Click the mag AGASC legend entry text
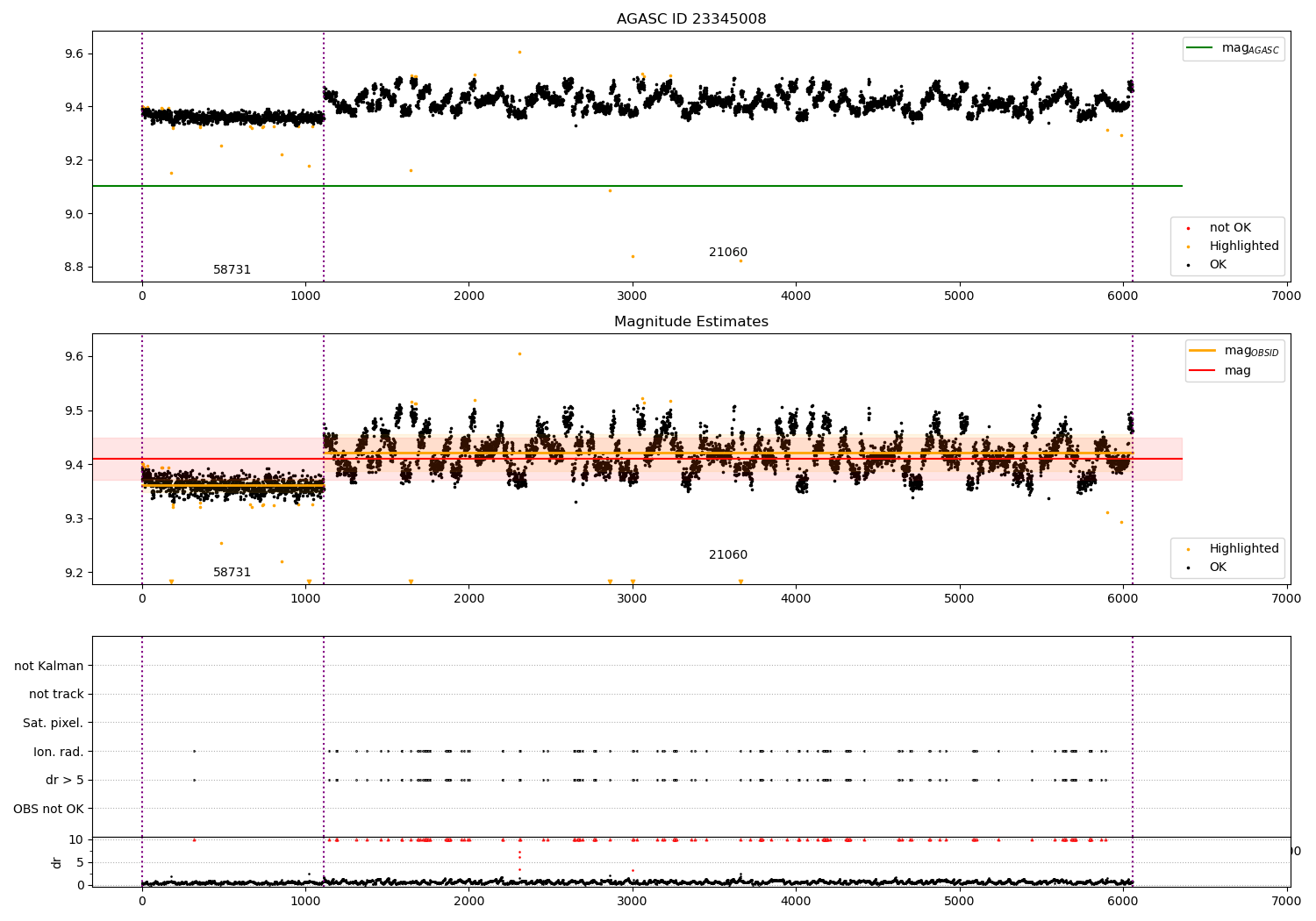 [x=1250, y=48]
